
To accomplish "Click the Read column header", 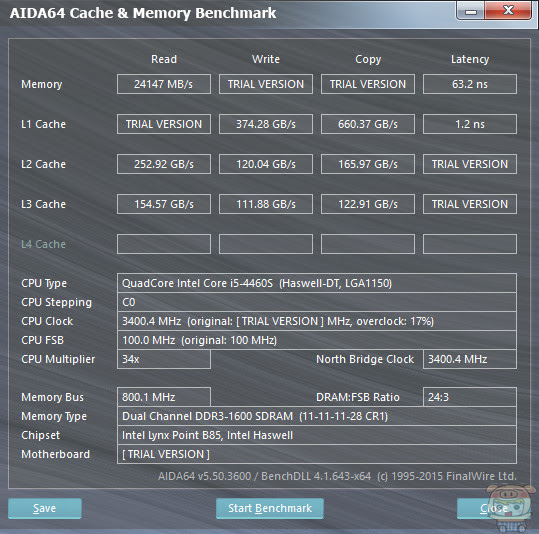I will [x=164, y=59].
